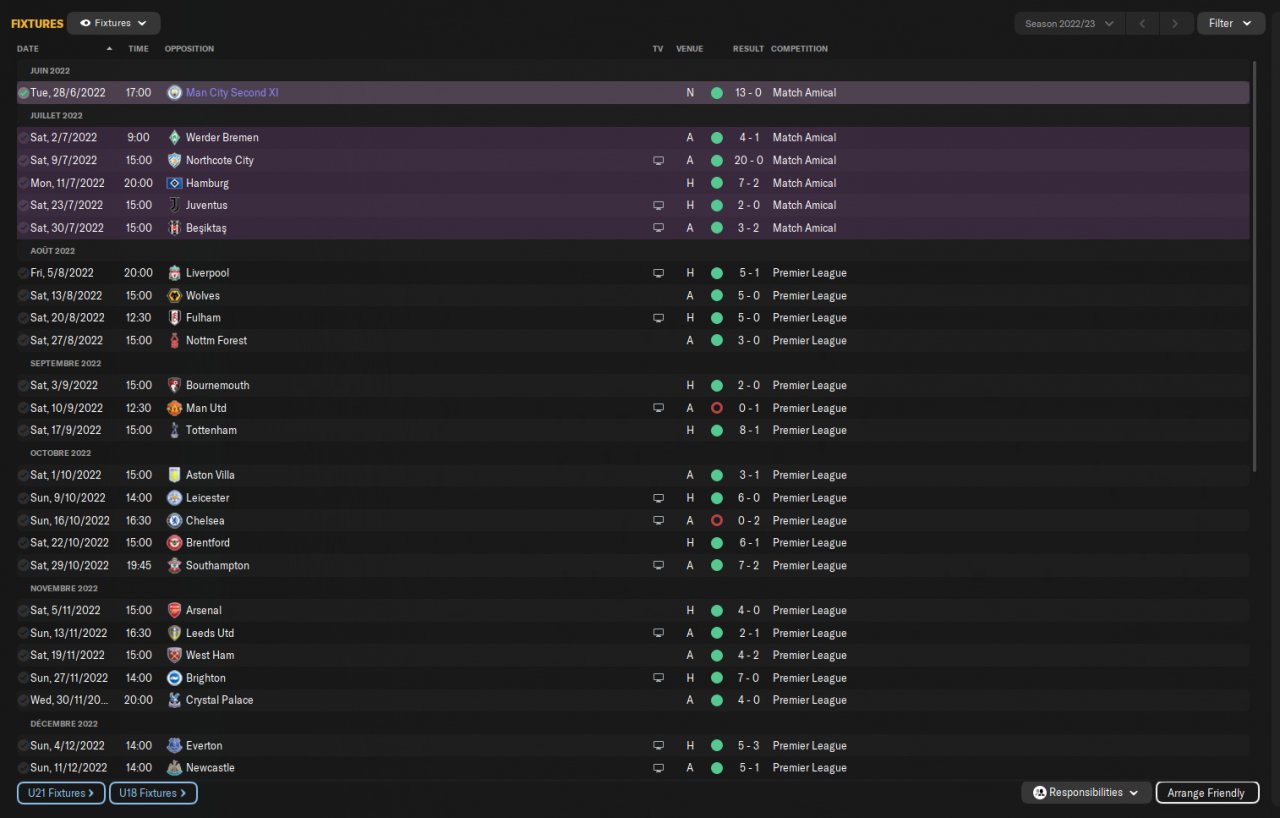
Task: Click the TV icon for the Everton match
Action: [x=658, y=746]
